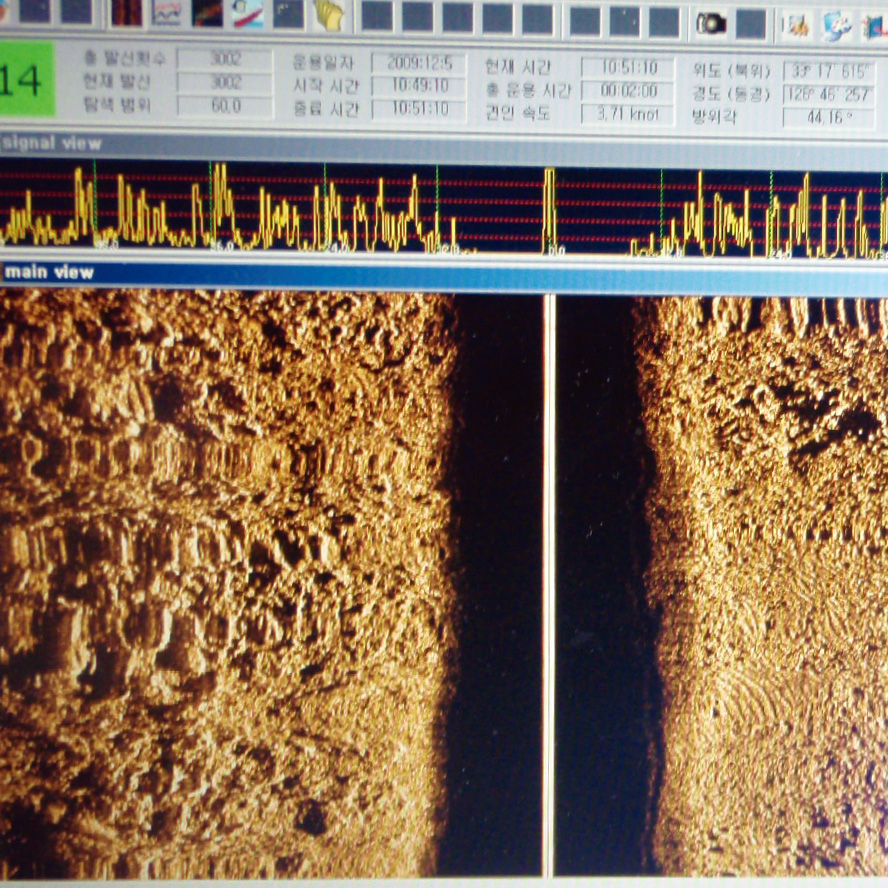Select the 시작 시간 field showing 10:49:10
Viewport: 888px width, 888px height.
[x=419, y=86]
